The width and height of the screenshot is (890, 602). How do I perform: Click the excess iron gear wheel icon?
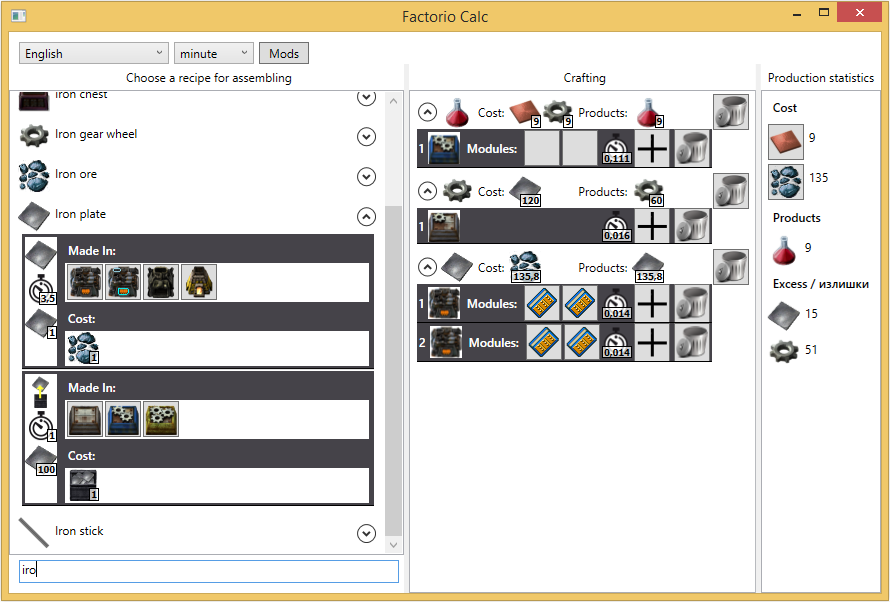(784, 351)
